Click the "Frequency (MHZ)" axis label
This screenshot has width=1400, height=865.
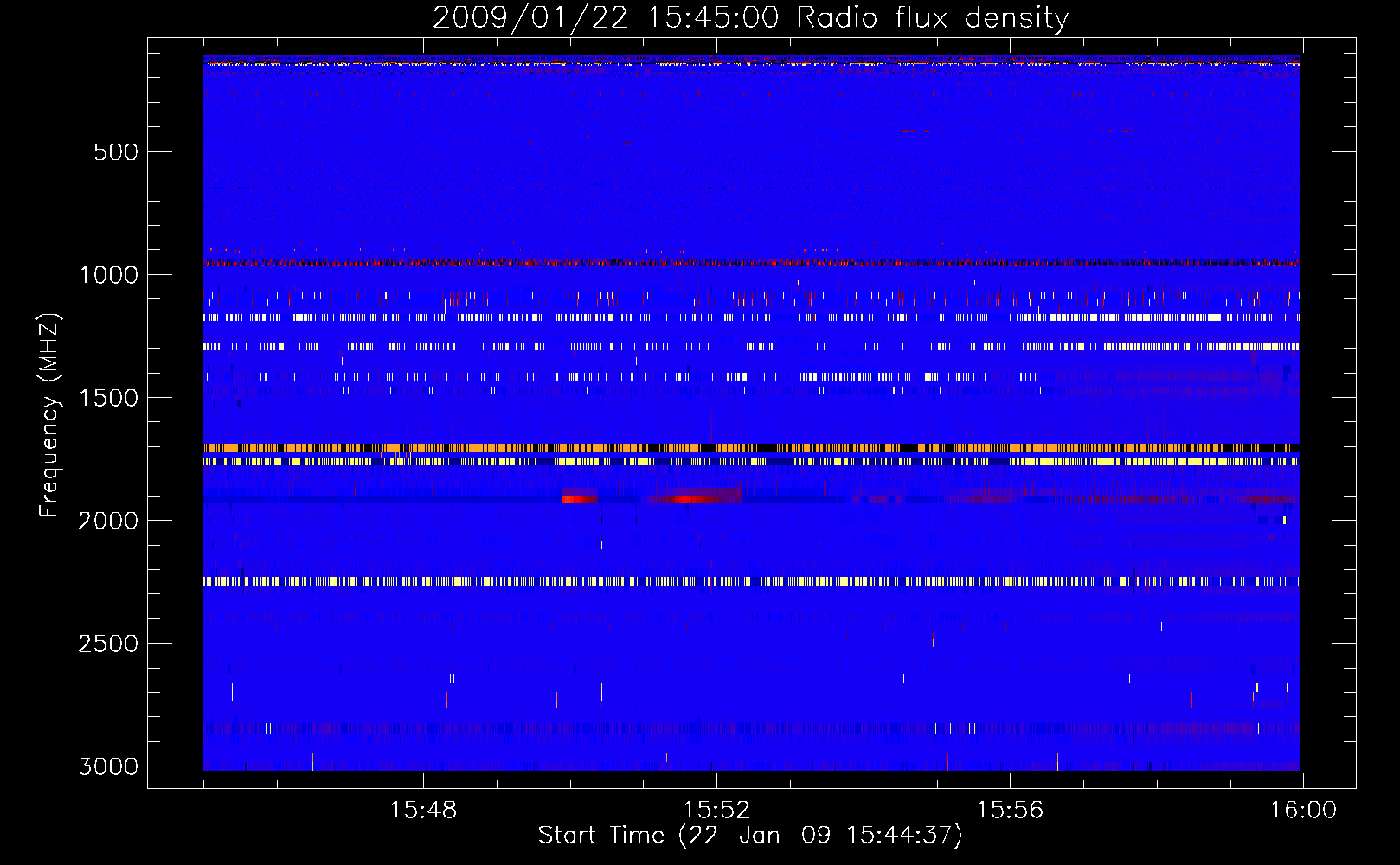50,415
